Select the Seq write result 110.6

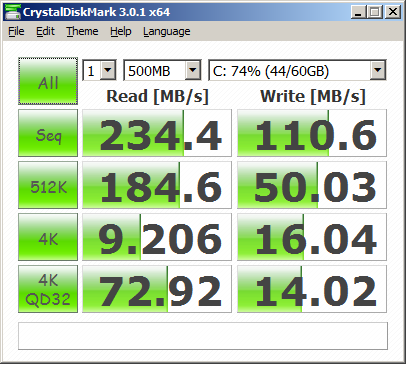pyautogui.click(x=312, y=133)
